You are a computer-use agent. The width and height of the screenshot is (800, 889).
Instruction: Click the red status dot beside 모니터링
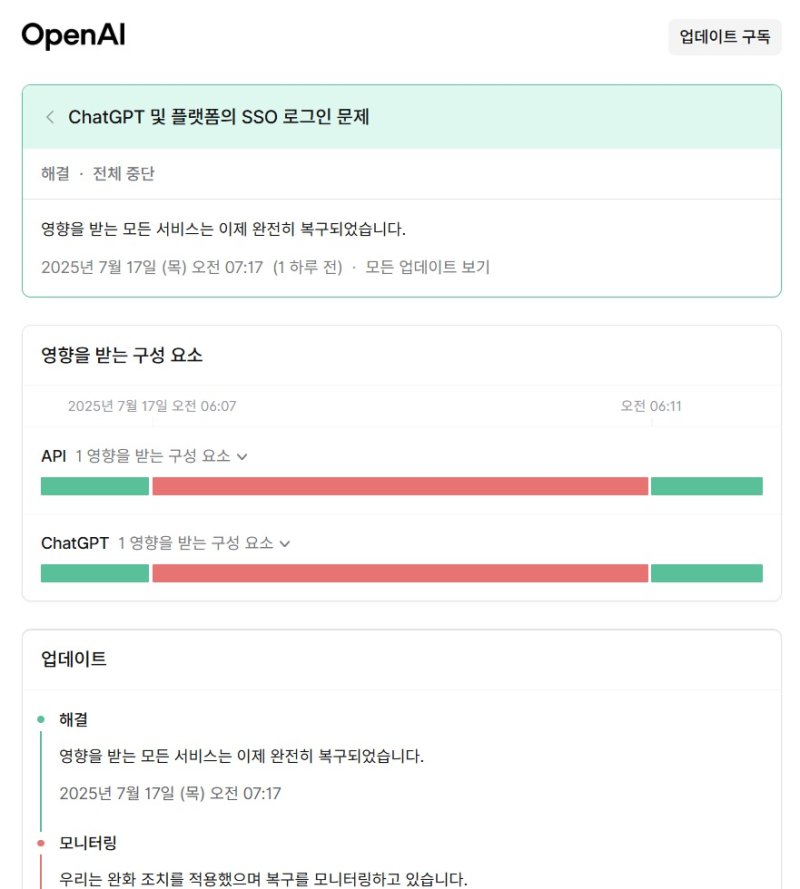point(40,842)
